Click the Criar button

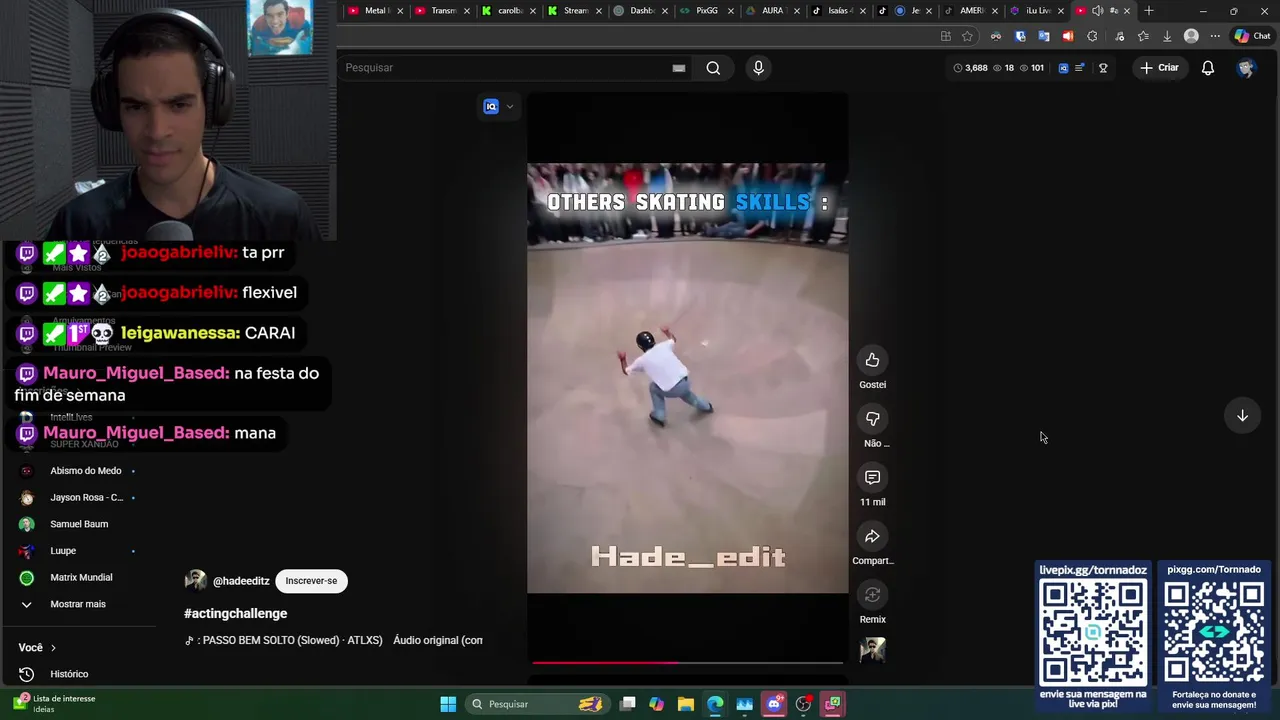tap(1159, 68)
